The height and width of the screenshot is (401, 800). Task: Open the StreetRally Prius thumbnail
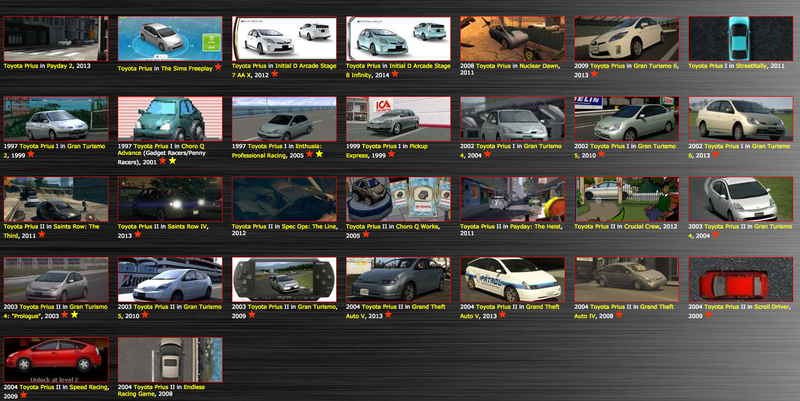(741, 39)
